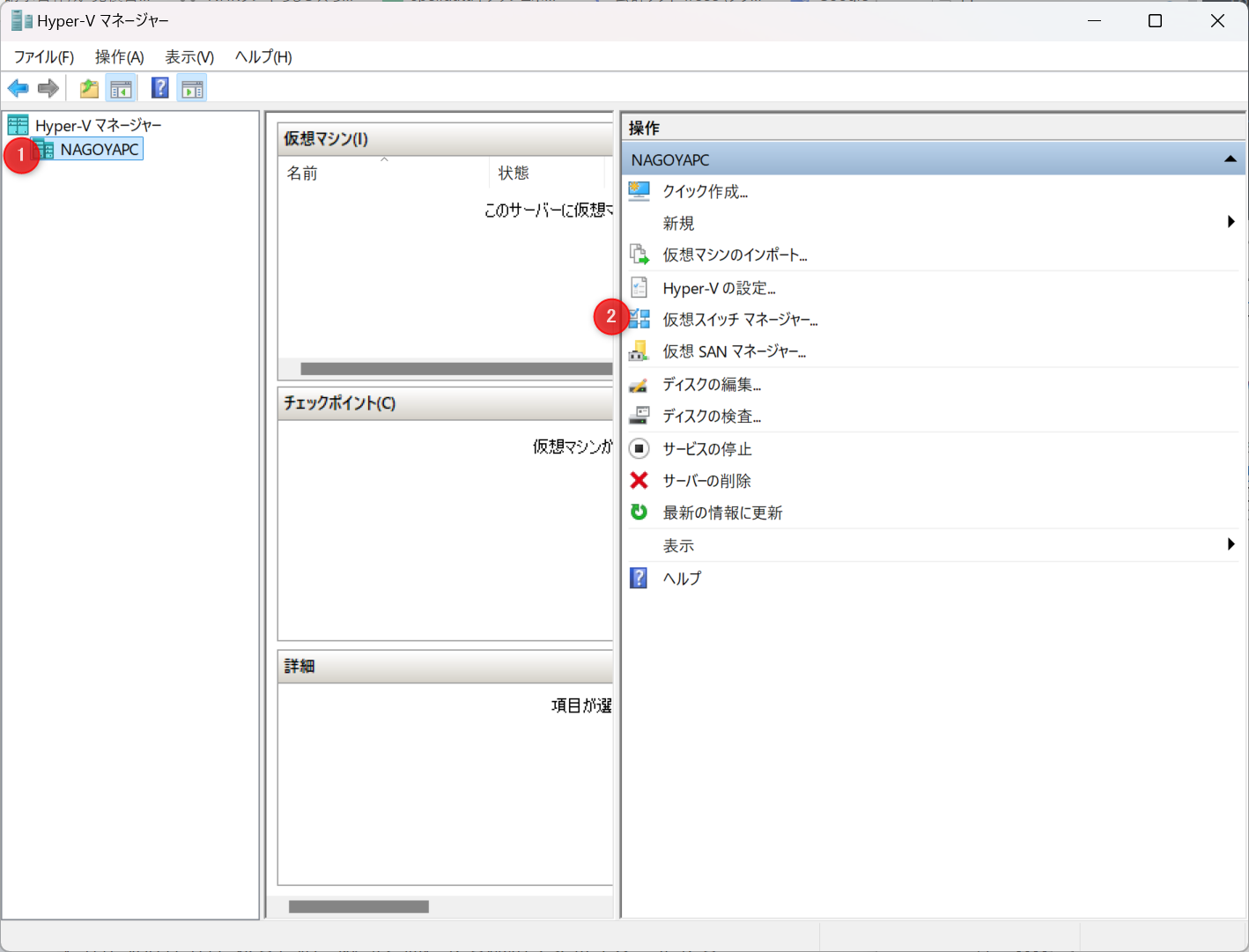Screen dimensions: 1249x952
Task: Expand the 新規 submenu arrow
Action: (x=1231, y=222)
